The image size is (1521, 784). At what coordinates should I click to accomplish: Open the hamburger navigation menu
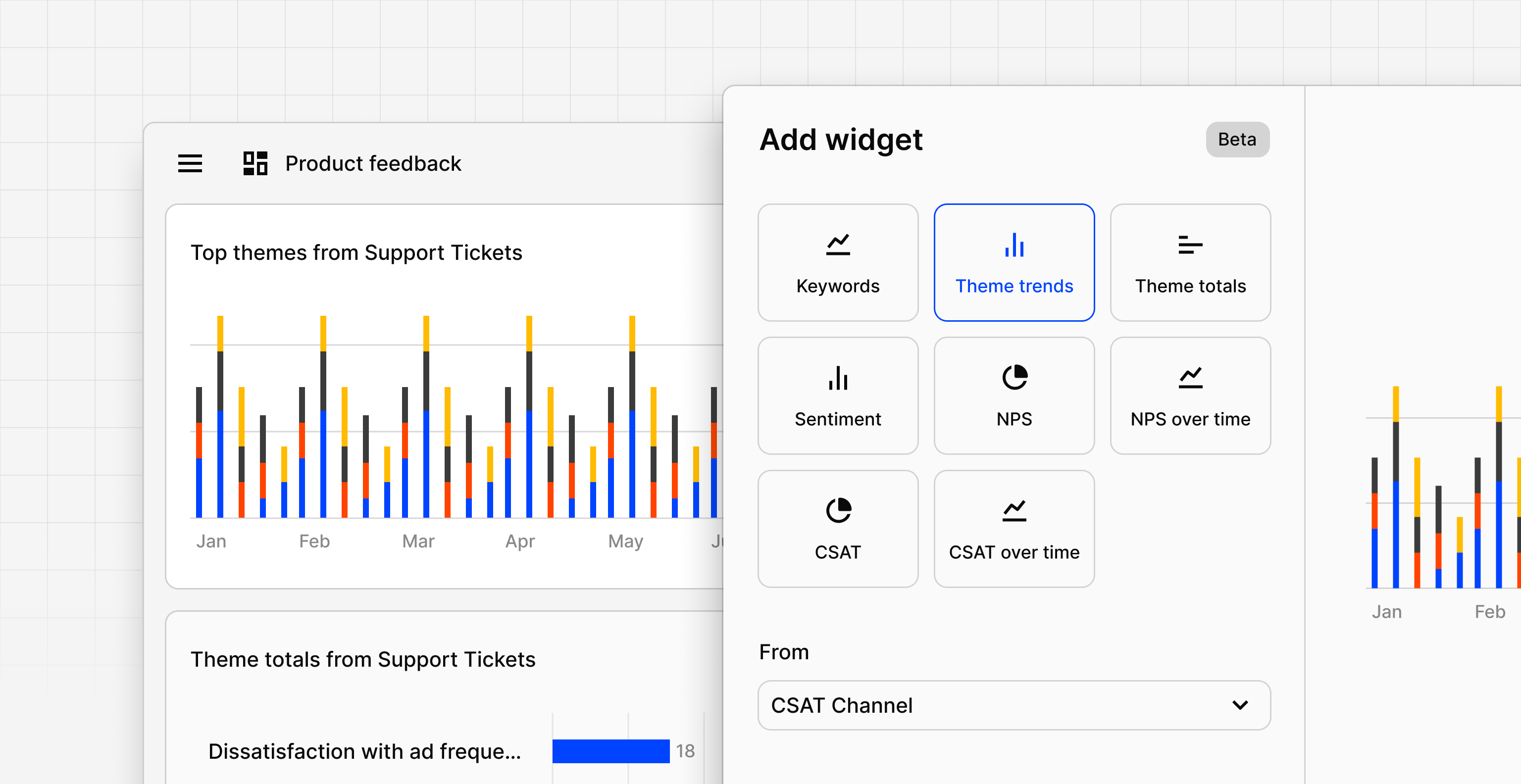190,163
